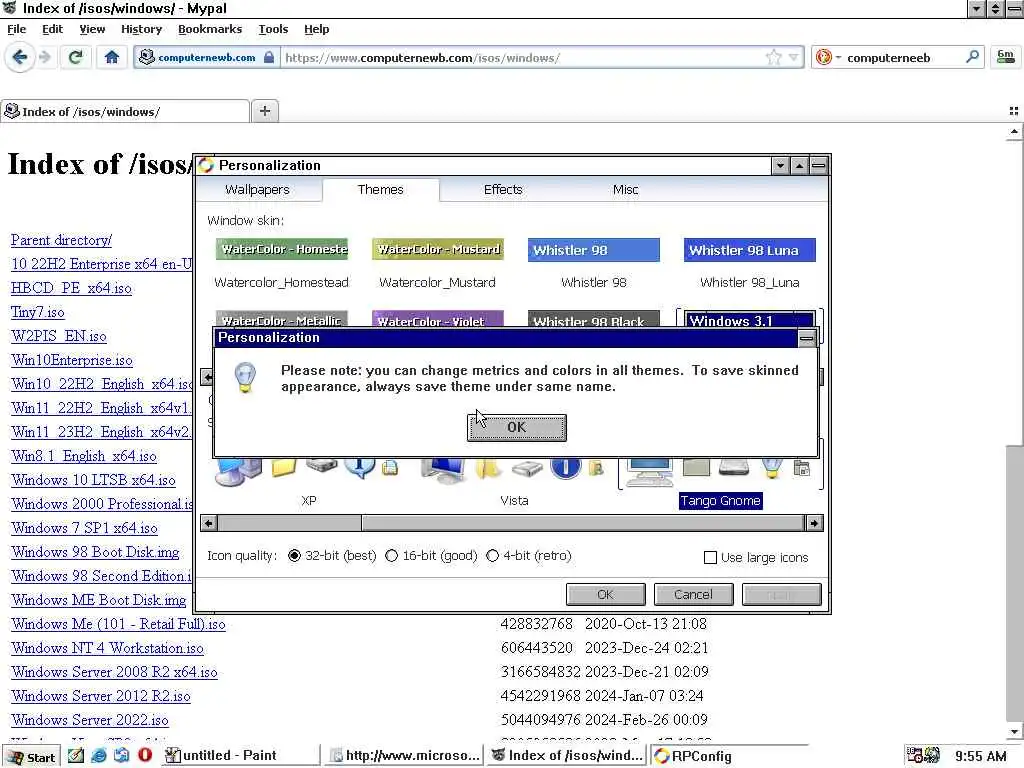Click the search magnifier icon
The image size is (1024, 768).
pyautogui.click(x=972, y=57)
